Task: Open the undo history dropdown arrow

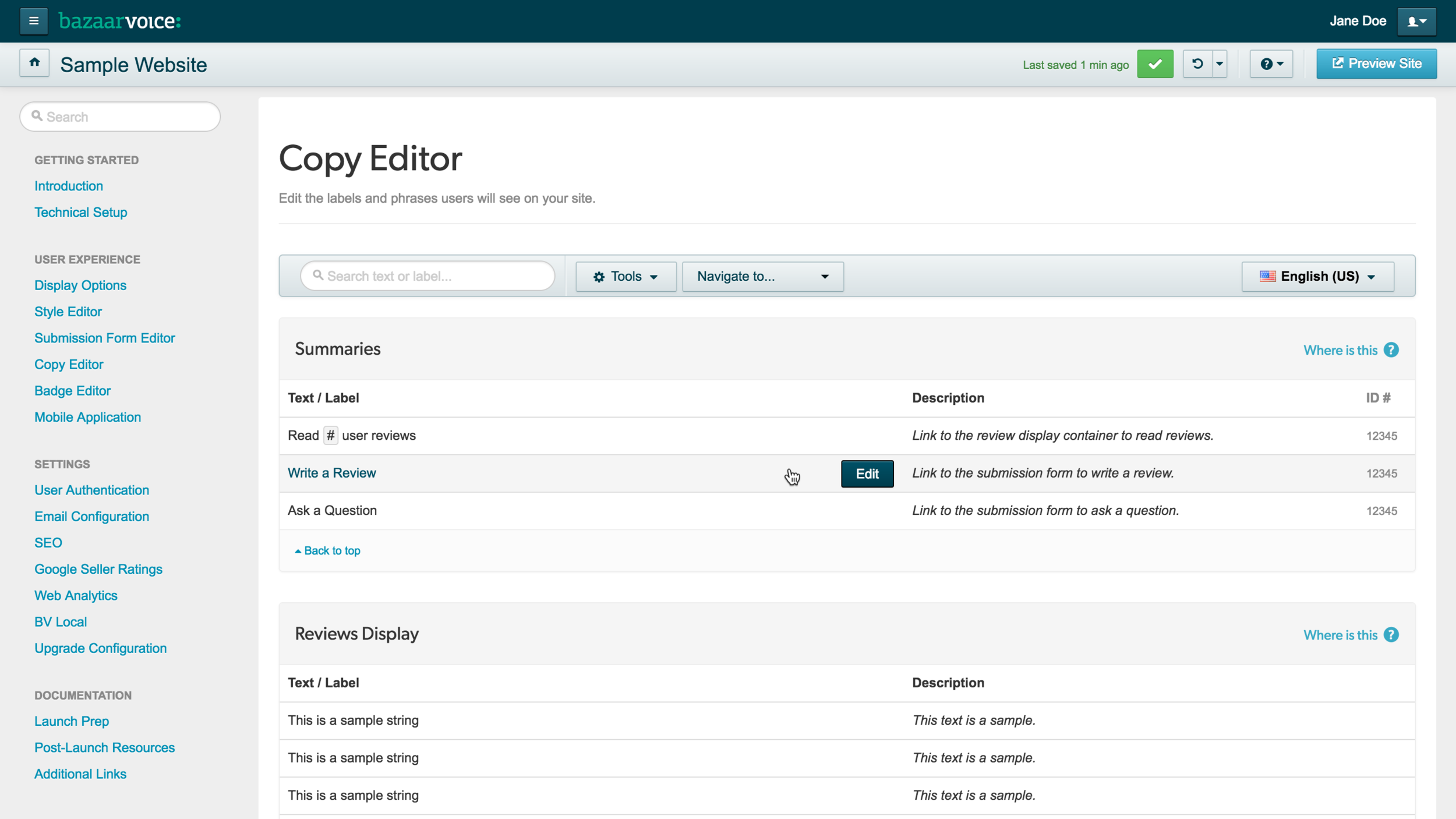Action: click(x=1220, y=64)
